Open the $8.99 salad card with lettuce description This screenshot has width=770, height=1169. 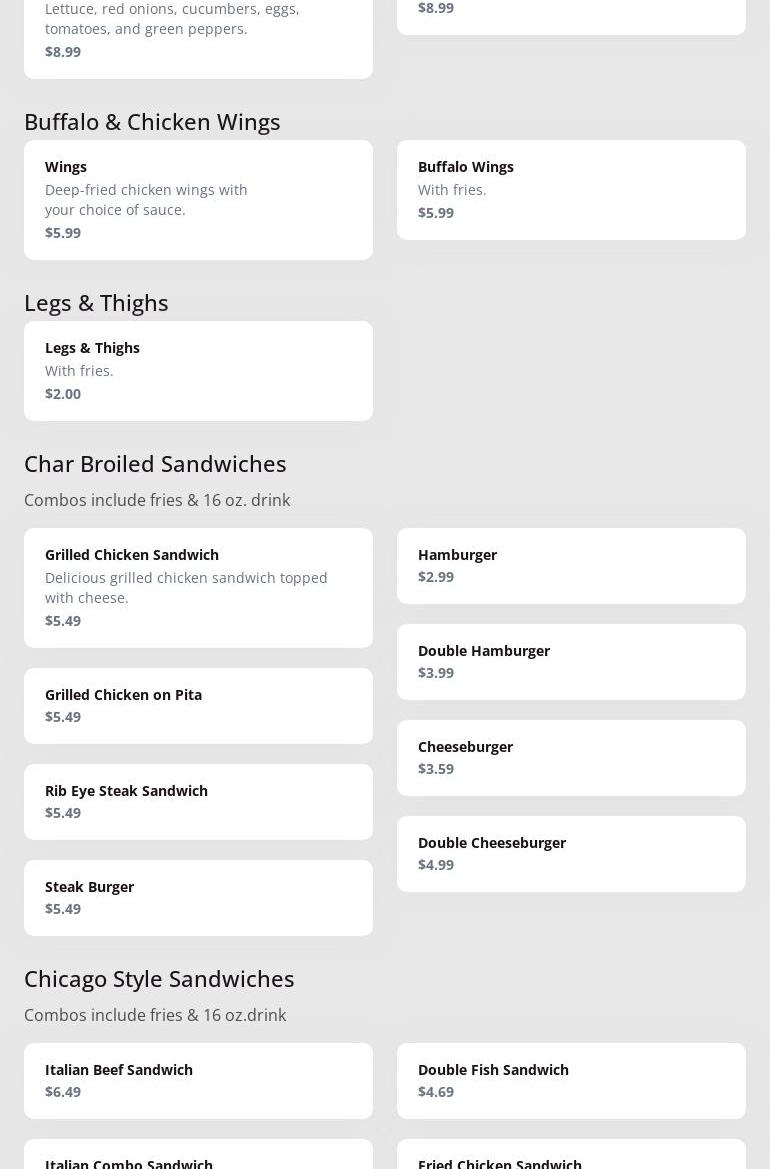coord(198,35)
